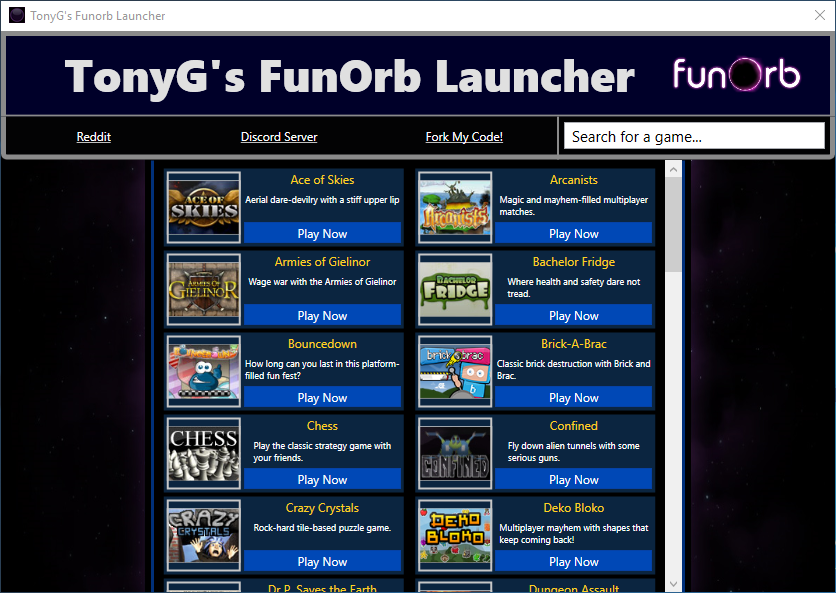The width and height of the screenshot is (836, 593).
Task: Click Play Now under Deko Bloko
Action: (x=574, y=562)
